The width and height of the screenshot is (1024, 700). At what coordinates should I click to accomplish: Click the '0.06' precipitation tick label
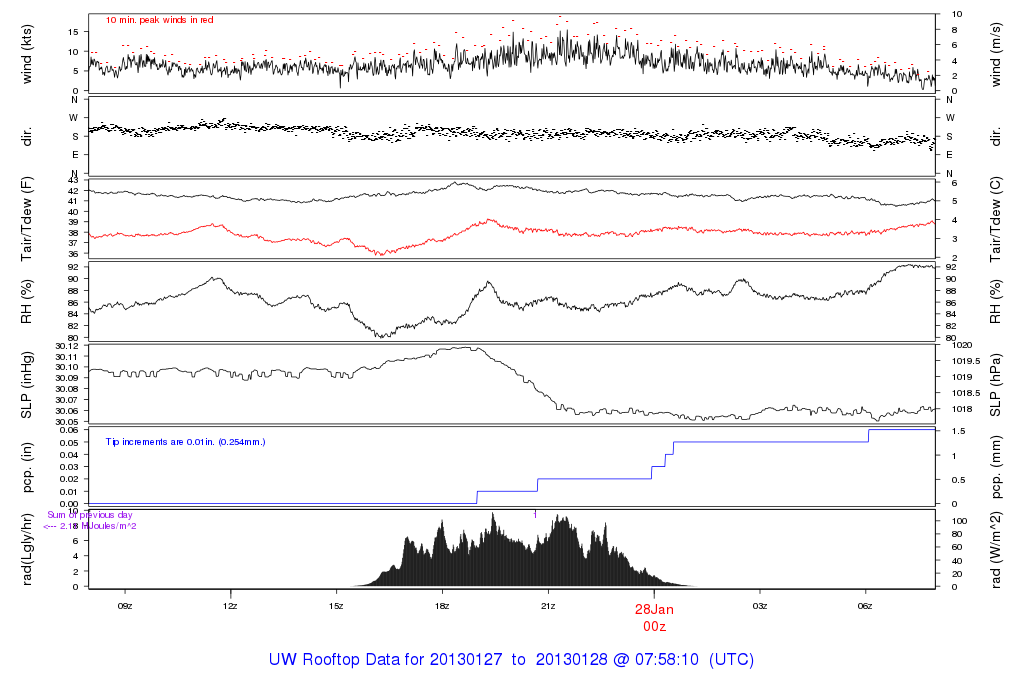point(69,430)
